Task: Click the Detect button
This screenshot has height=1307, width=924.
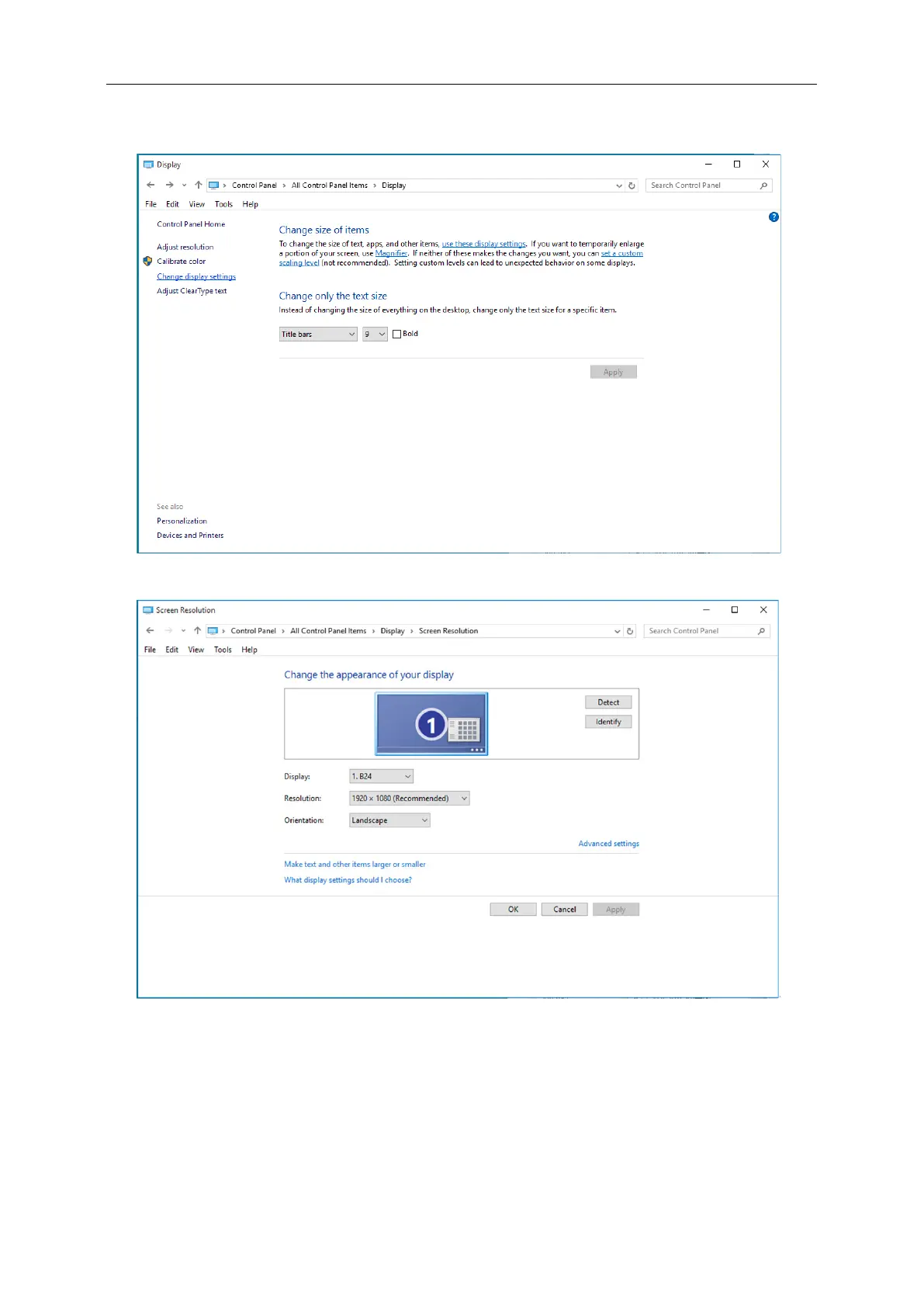Action: point(608,702)
